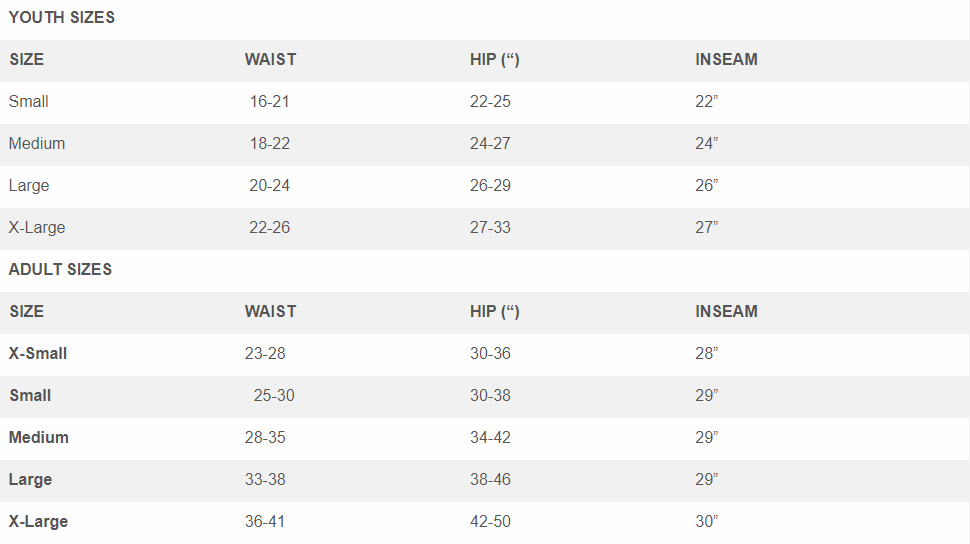This screenshot has height=544, width=970.
Task: Click the YOUTH SIZES heading
Action: coord(61,17)
